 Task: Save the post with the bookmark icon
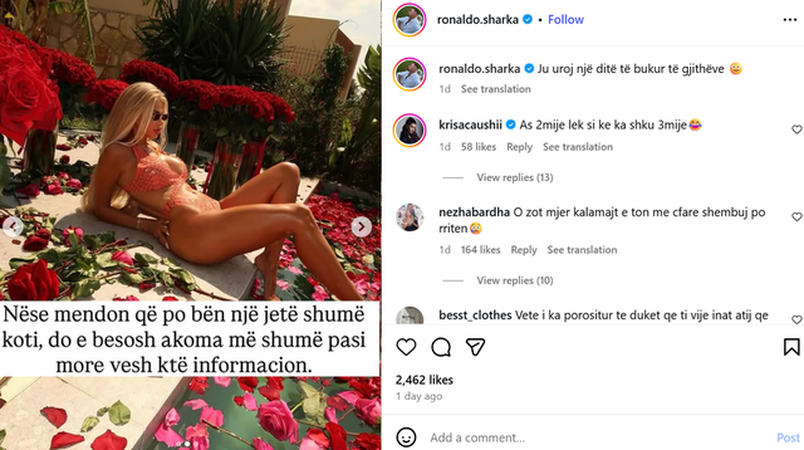(791, 347)
